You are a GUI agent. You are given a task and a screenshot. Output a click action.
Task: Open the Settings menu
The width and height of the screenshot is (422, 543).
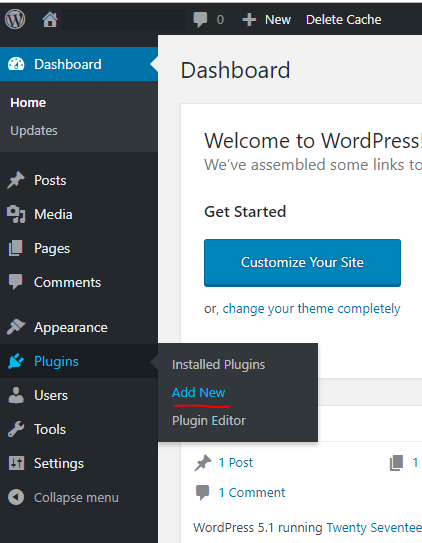59,464
